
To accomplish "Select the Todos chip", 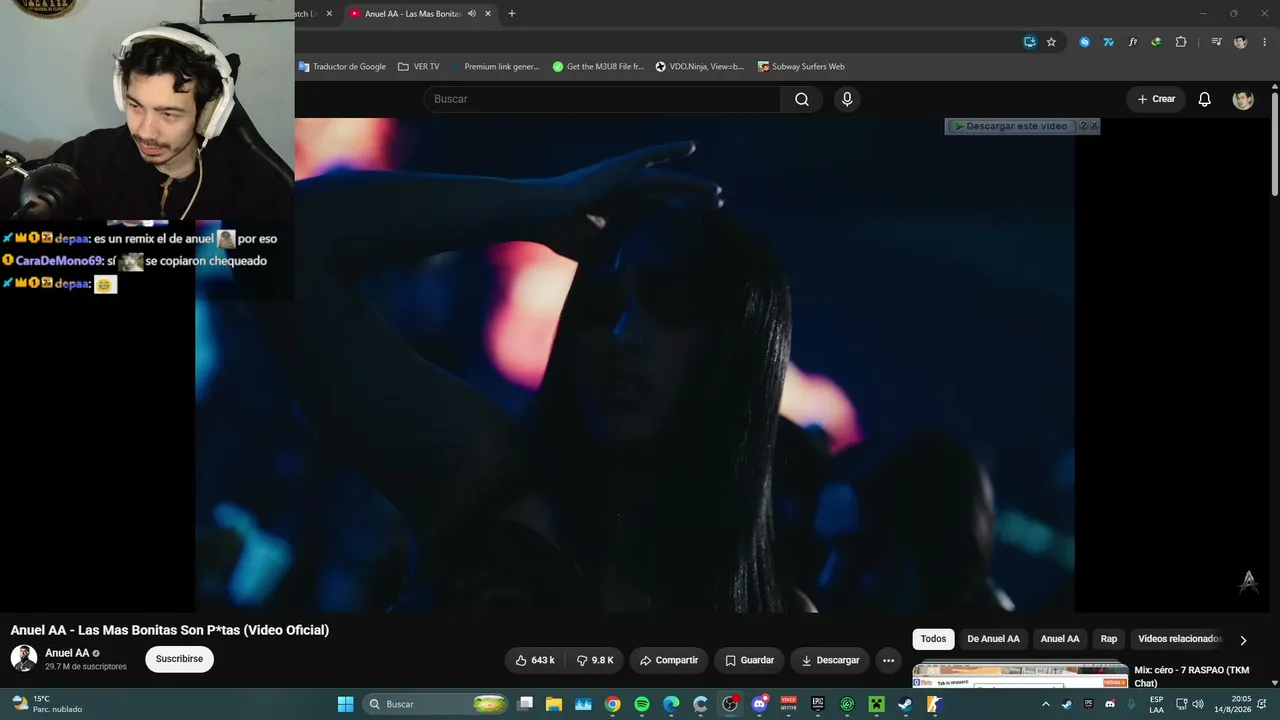I will click(933, 639).
